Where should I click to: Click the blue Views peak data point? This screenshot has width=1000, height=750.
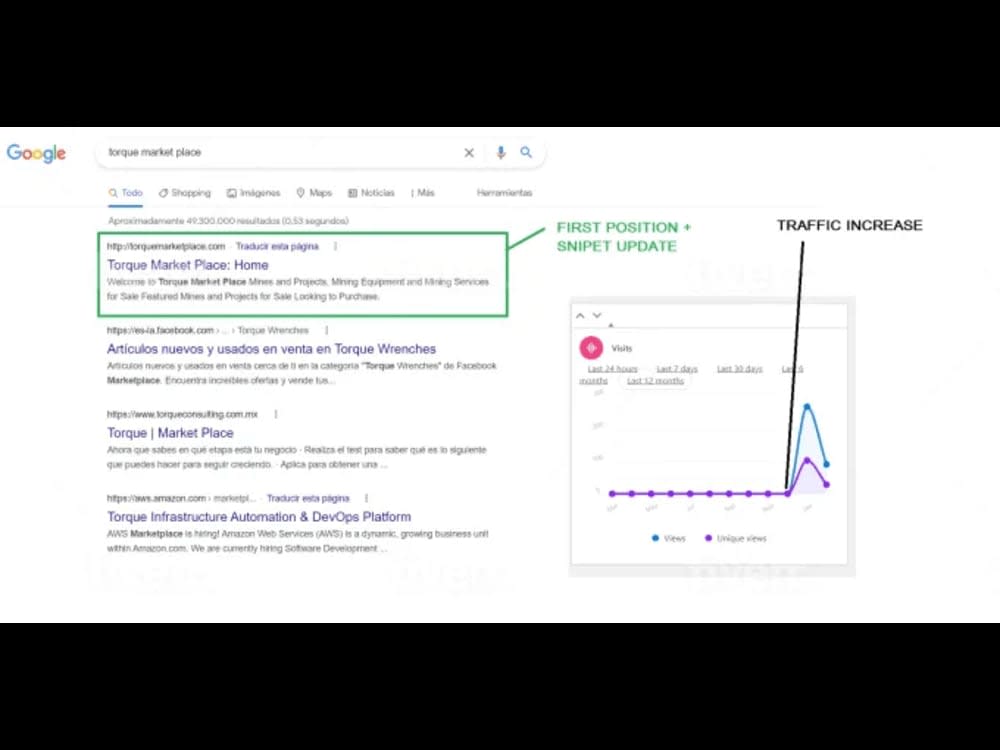pos(807,406)
